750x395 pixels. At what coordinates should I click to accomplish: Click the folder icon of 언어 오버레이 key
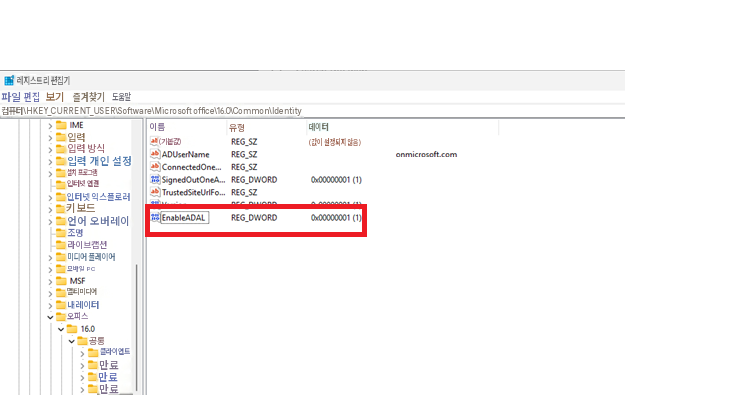[x=61, y=221]
